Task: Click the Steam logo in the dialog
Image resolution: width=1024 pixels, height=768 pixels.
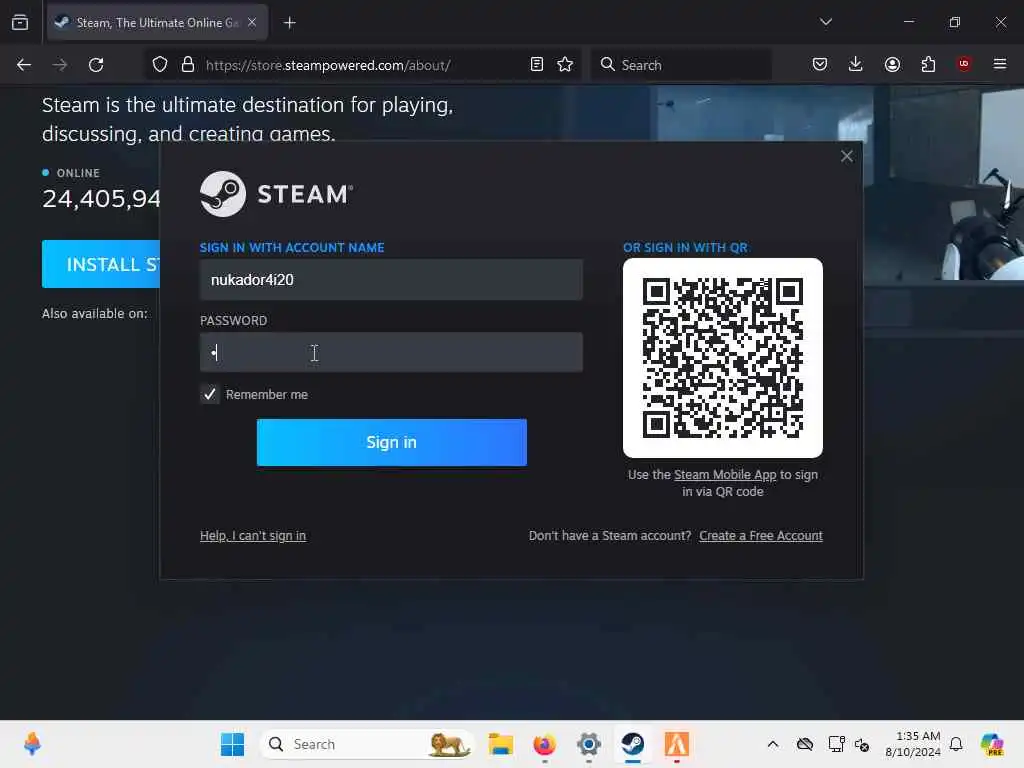Action: pos(276,194)
